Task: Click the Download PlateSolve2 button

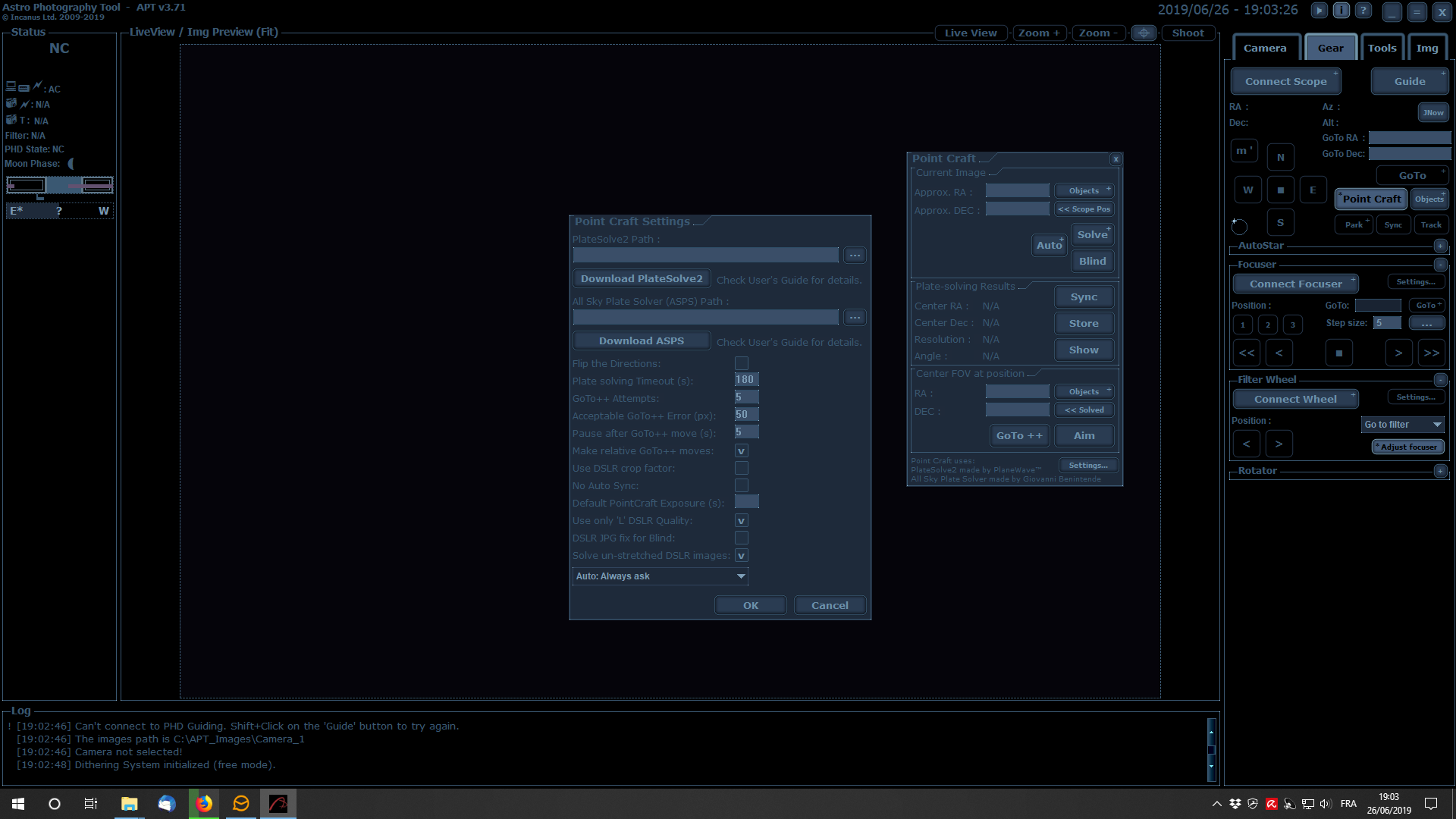Action: pos(642,279)
